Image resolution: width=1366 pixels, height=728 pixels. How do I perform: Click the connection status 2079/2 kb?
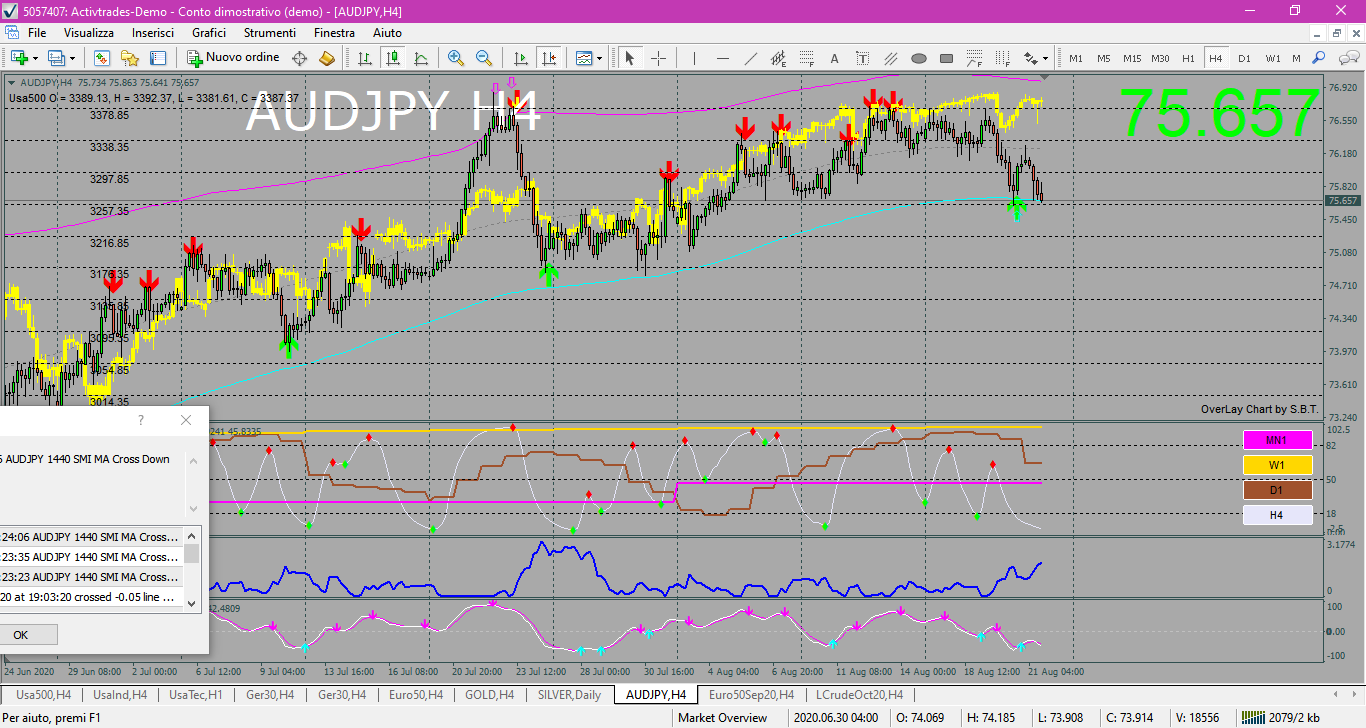[x=1281, y=718]
